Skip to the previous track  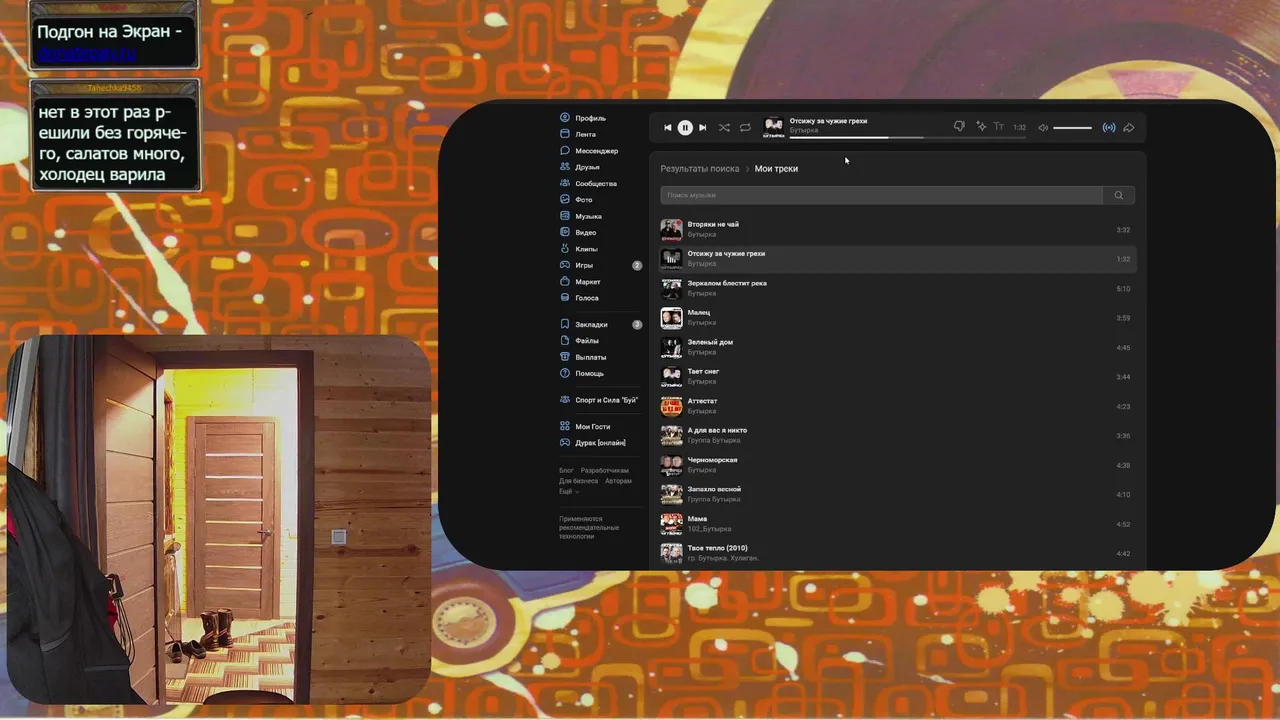coord(668,128)
